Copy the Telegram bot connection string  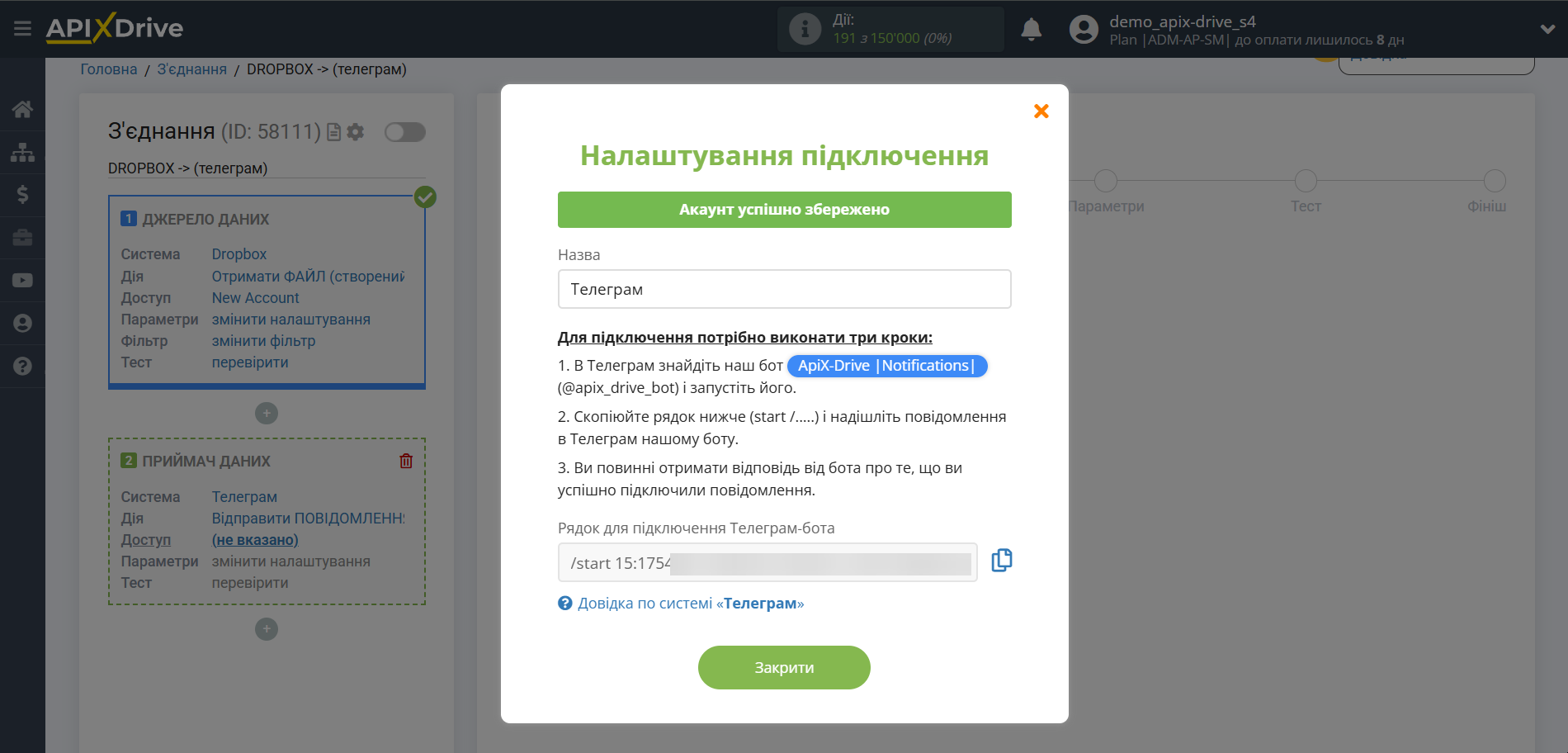pos(1002,561)
